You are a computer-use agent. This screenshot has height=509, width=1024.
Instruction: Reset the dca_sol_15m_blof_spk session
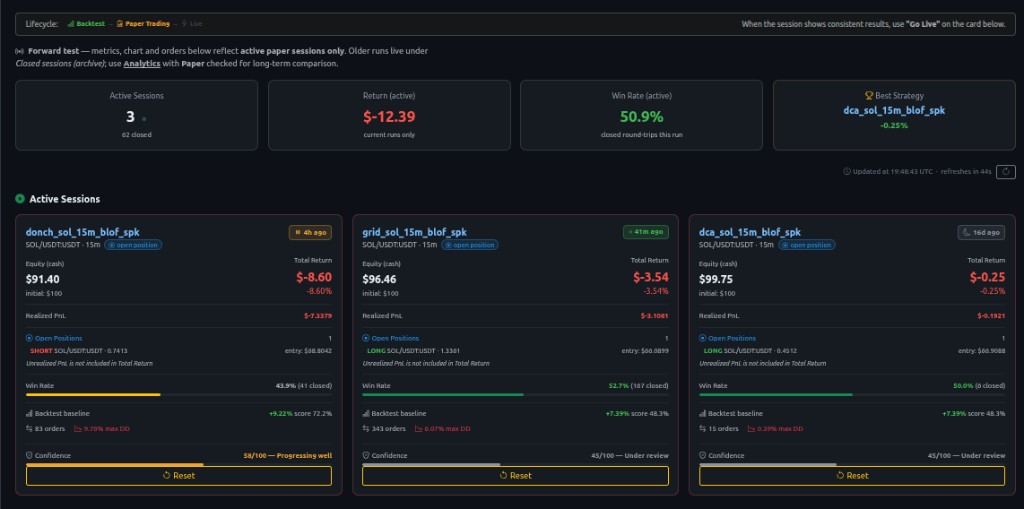pyautogui.click(x=852, y=476)
